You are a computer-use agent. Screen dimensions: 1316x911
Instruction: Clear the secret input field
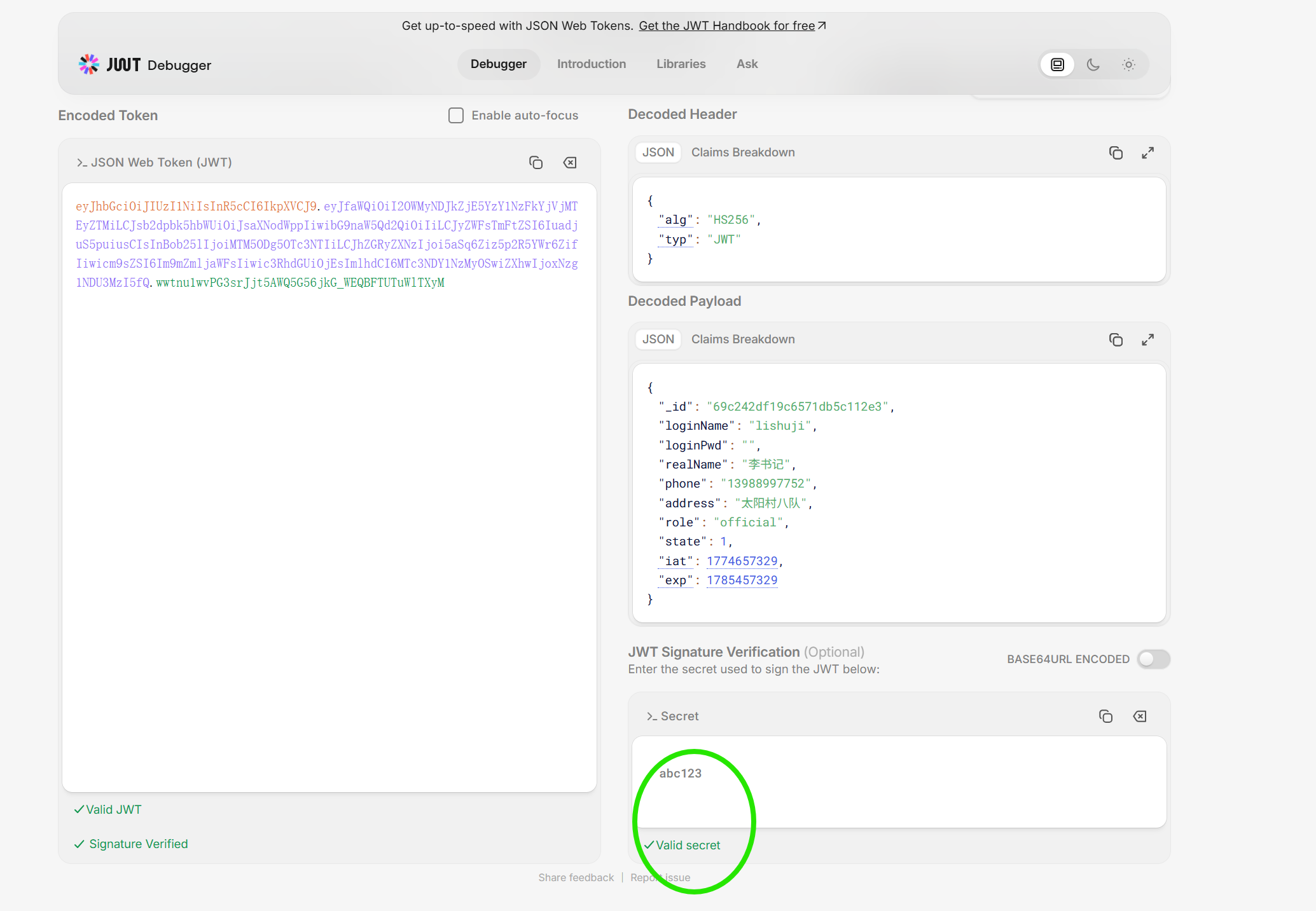(1140, 716)
